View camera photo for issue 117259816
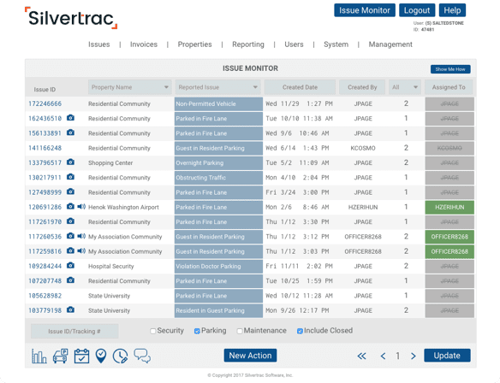500x383 pixels. 70,250
